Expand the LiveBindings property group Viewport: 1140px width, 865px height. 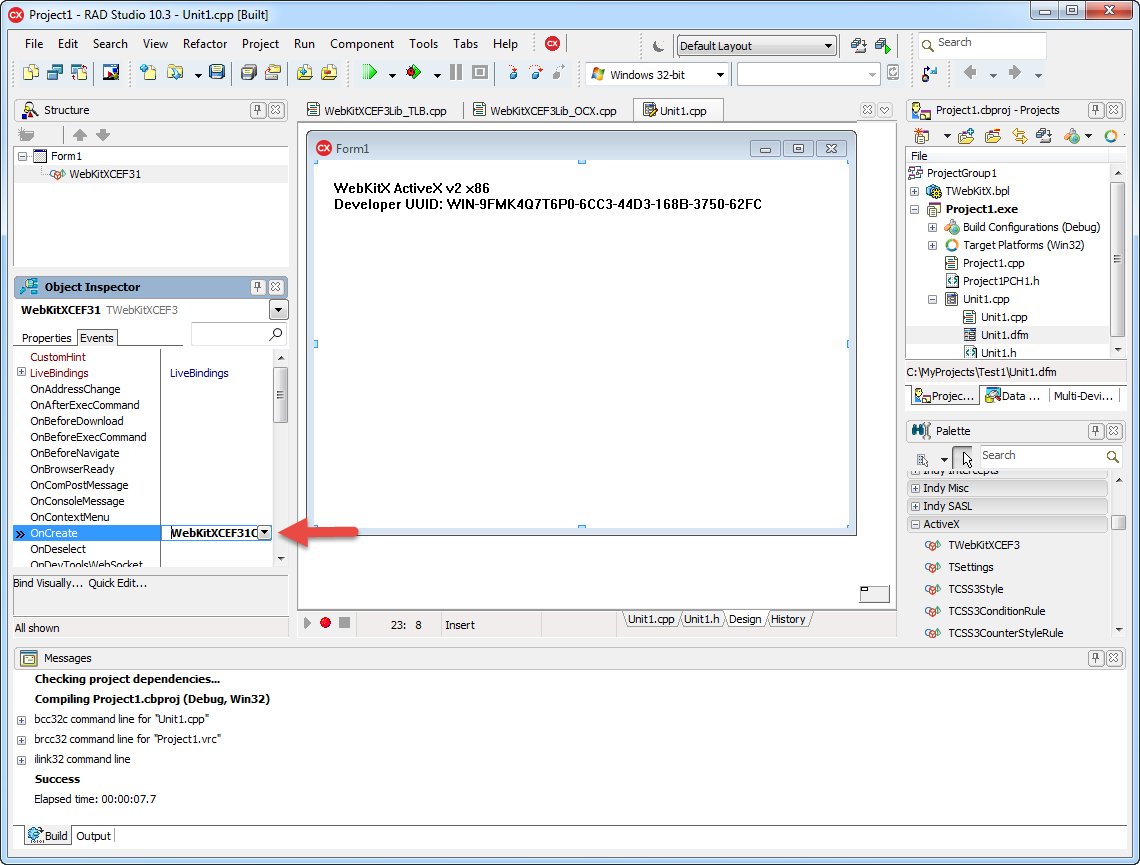[x=22, y=372]
